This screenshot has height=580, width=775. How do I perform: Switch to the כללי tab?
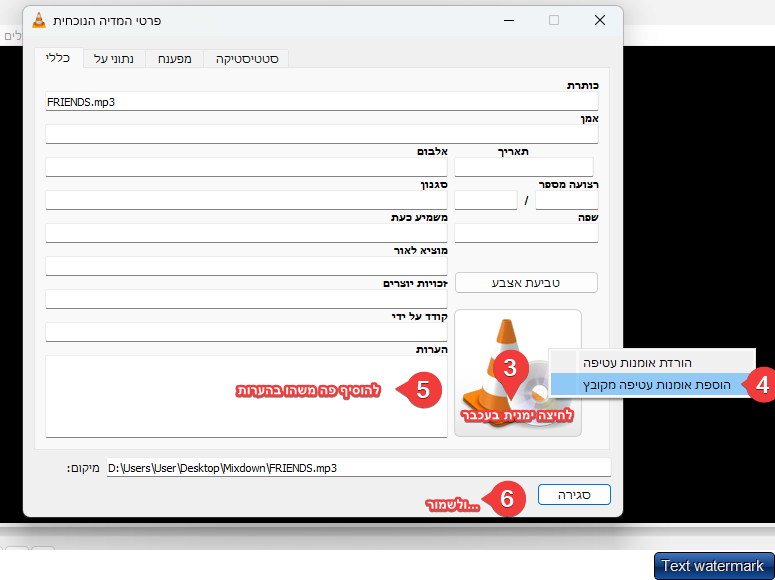click(x=58, y=58)
